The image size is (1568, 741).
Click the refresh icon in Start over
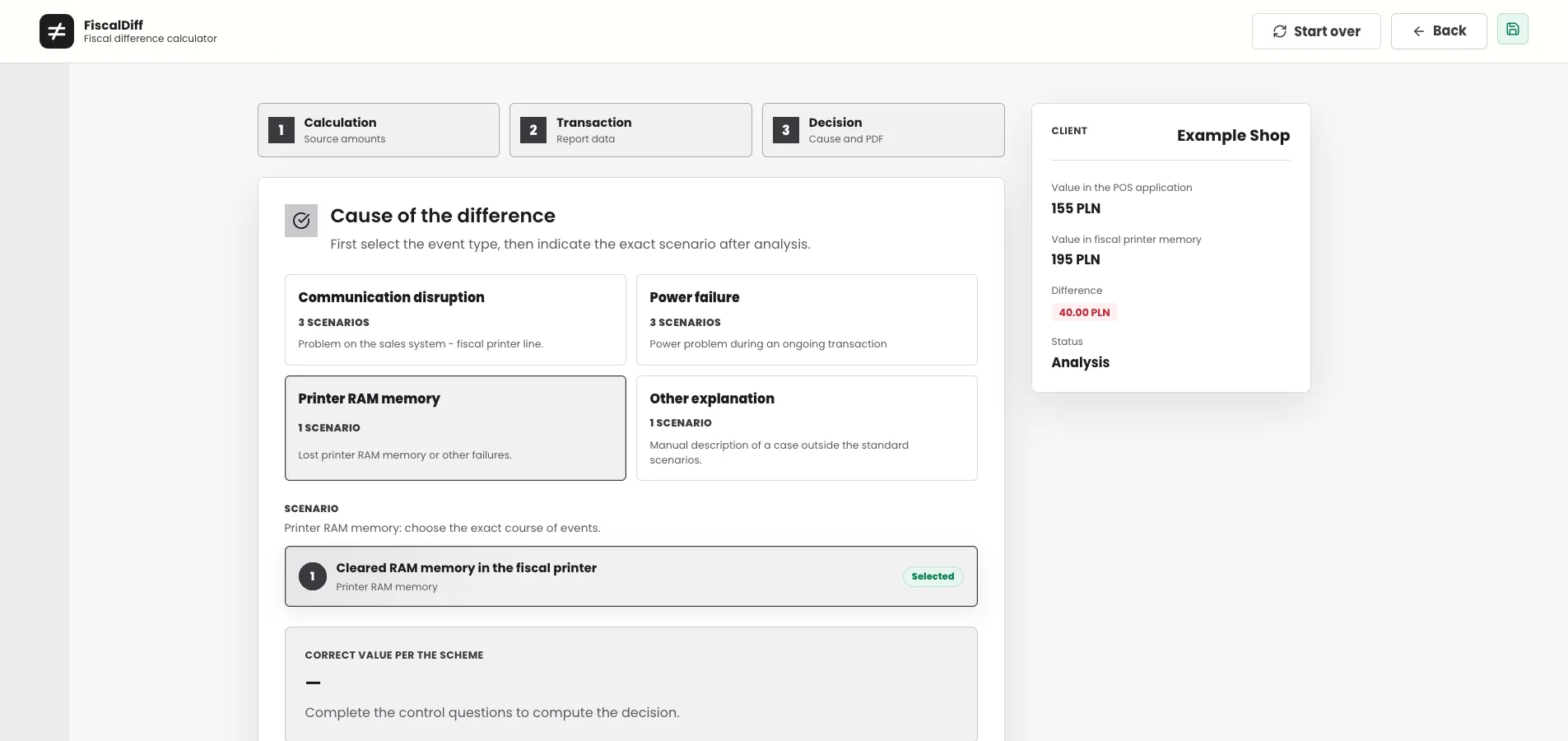click(1280, 31)
